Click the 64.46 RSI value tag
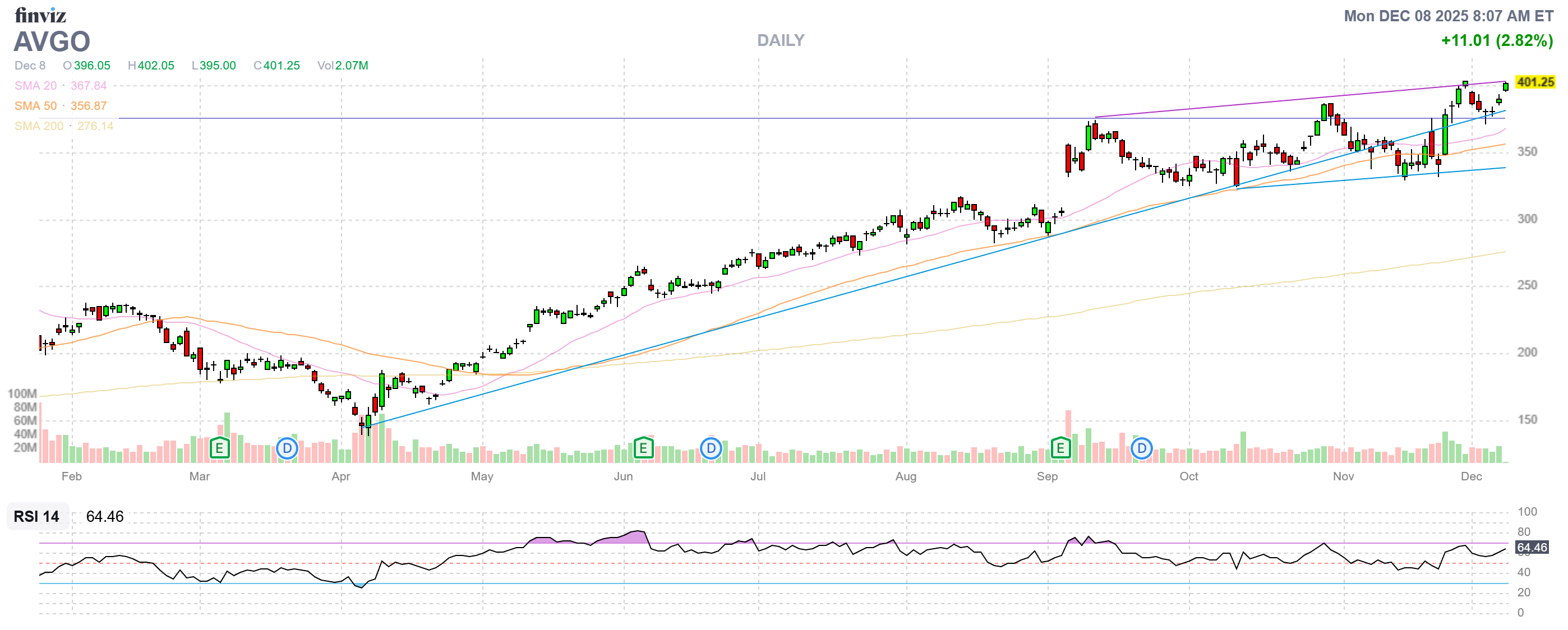This screenshot has width=1568, height=630. point(1531,547)
